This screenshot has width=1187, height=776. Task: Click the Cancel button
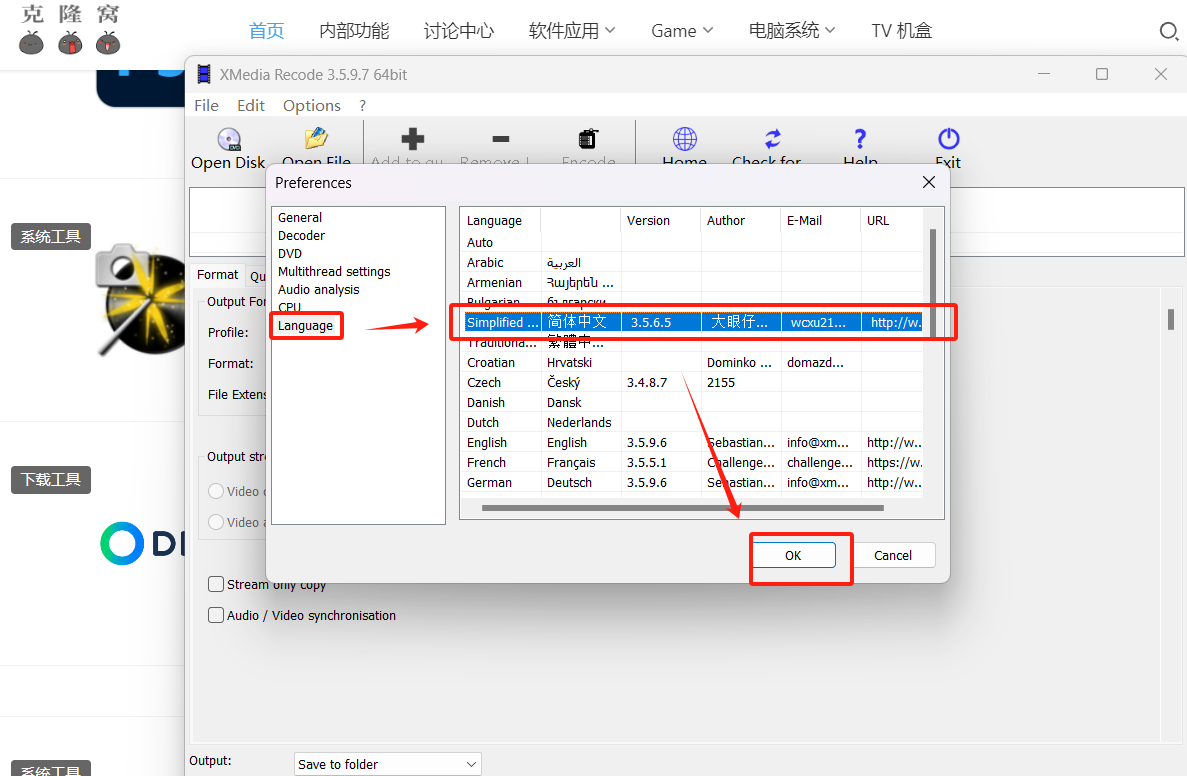893,555
